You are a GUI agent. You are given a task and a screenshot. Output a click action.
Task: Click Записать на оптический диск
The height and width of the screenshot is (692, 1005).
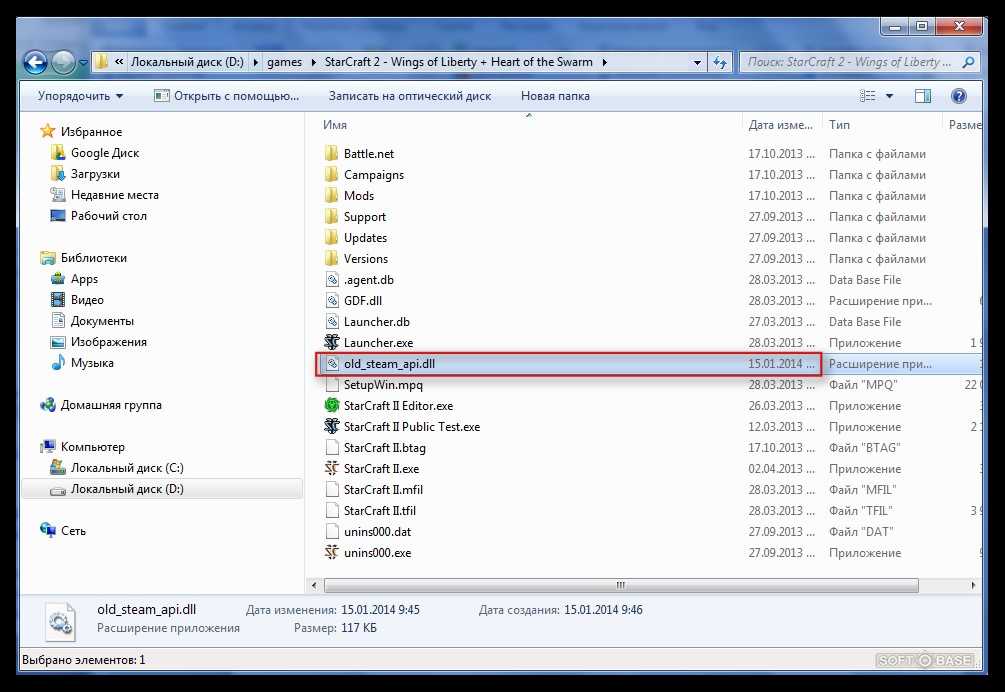coord(410,96)
